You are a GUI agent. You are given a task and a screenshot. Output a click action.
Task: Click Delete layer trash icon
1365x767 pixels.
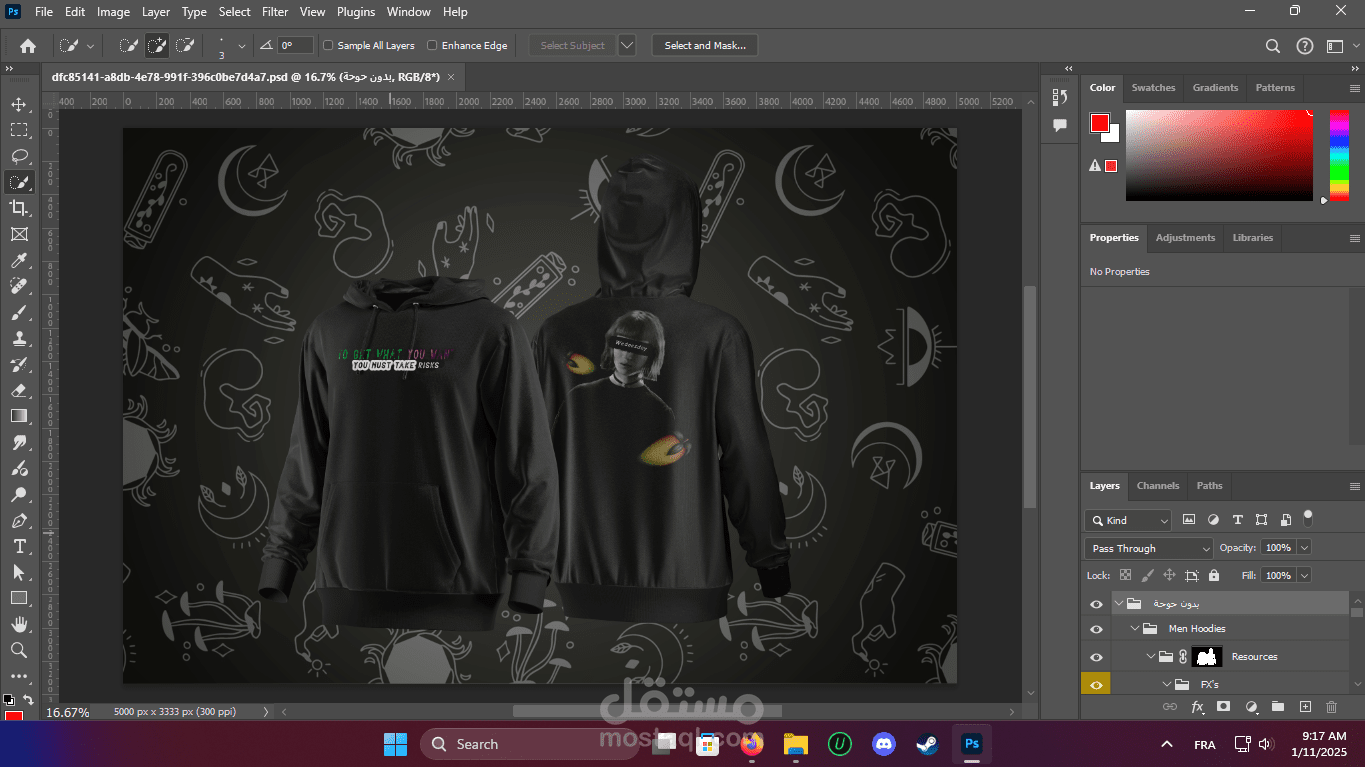tap(1331, 706)
